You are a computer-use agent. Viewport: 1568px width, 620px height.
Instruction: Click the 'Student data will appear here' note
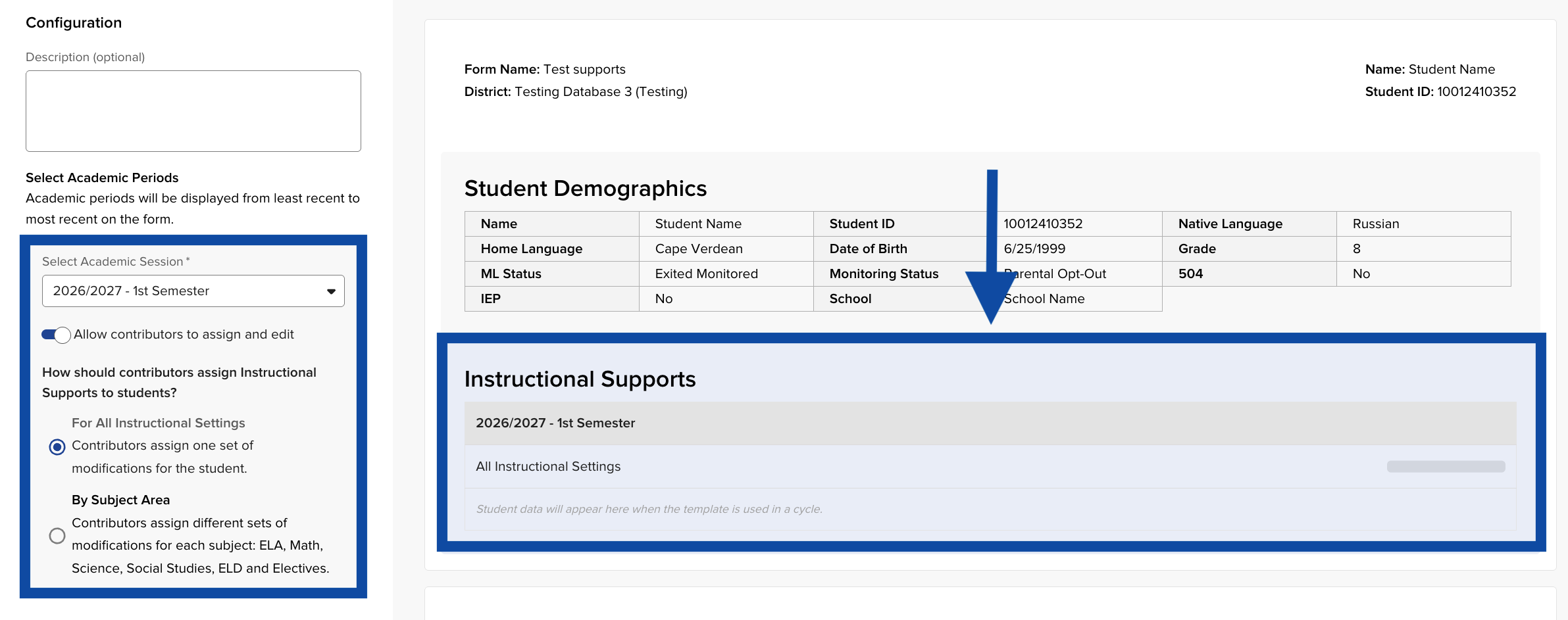649,509
